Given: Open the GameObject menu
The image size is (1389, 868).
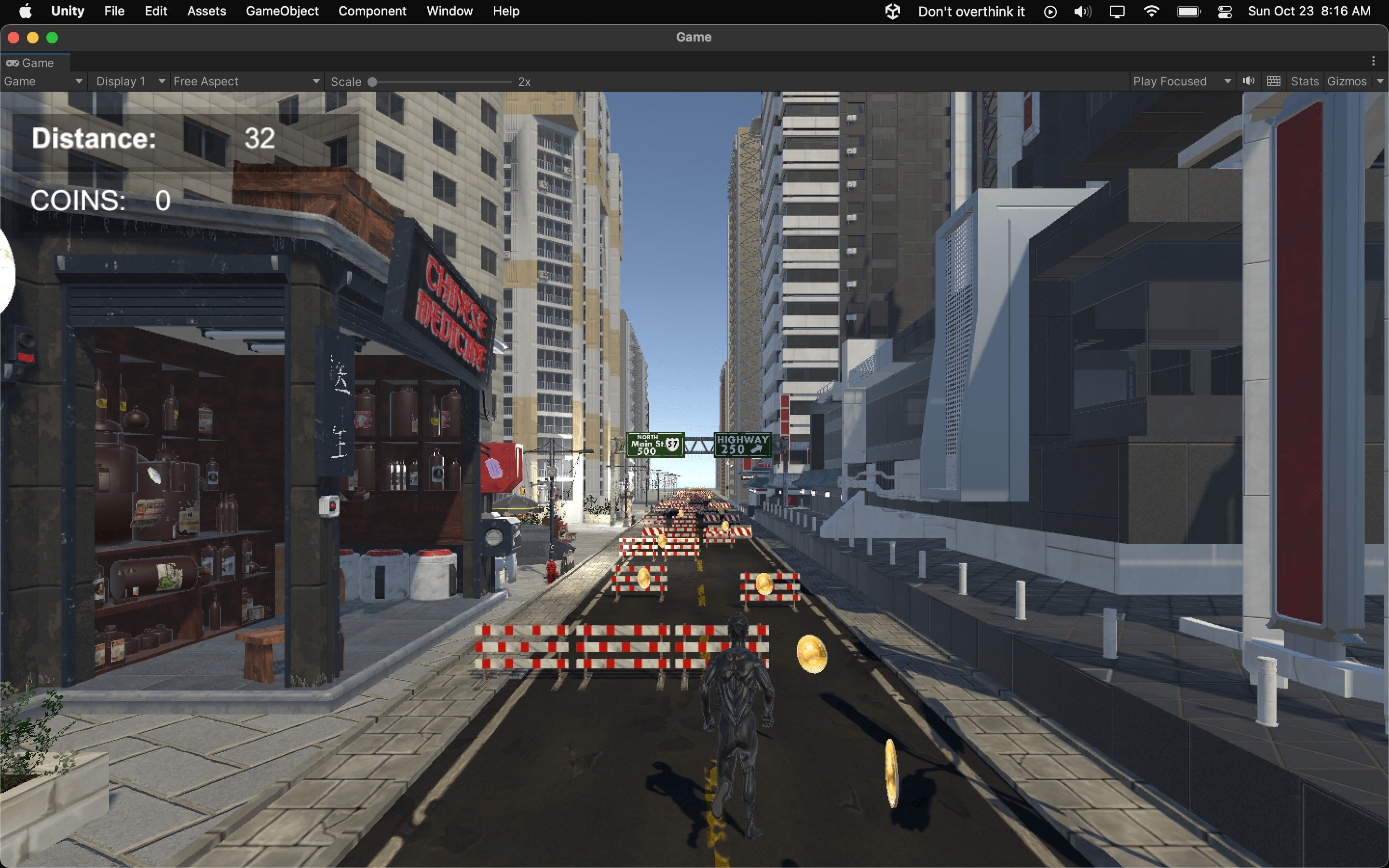Looking at the screenshot, I should (282, 11).
